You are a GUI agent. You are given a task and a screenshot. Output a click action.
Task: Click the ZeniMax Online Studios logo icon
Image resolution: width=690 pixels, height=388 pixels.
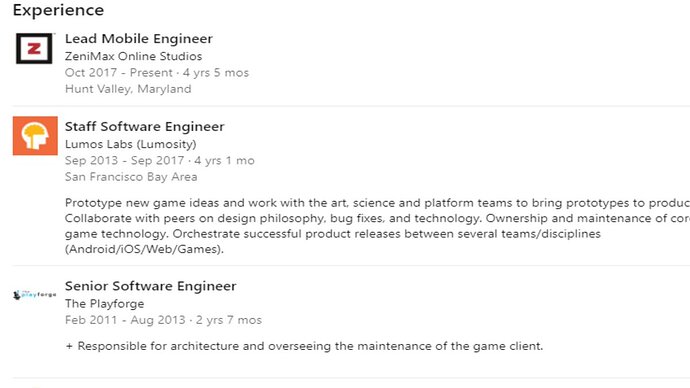point(34,48)
